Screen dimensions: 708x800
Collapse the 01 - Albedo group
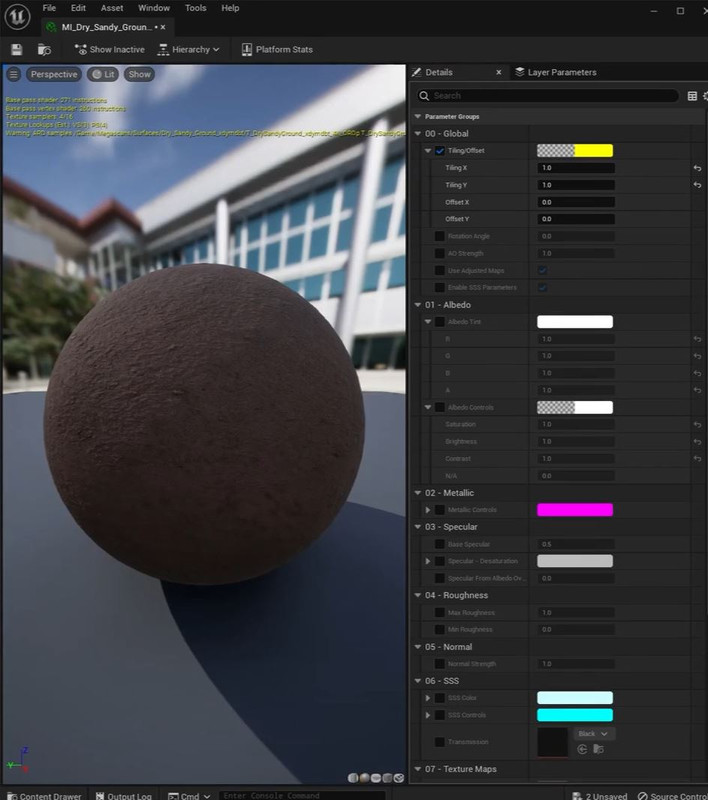418,305
